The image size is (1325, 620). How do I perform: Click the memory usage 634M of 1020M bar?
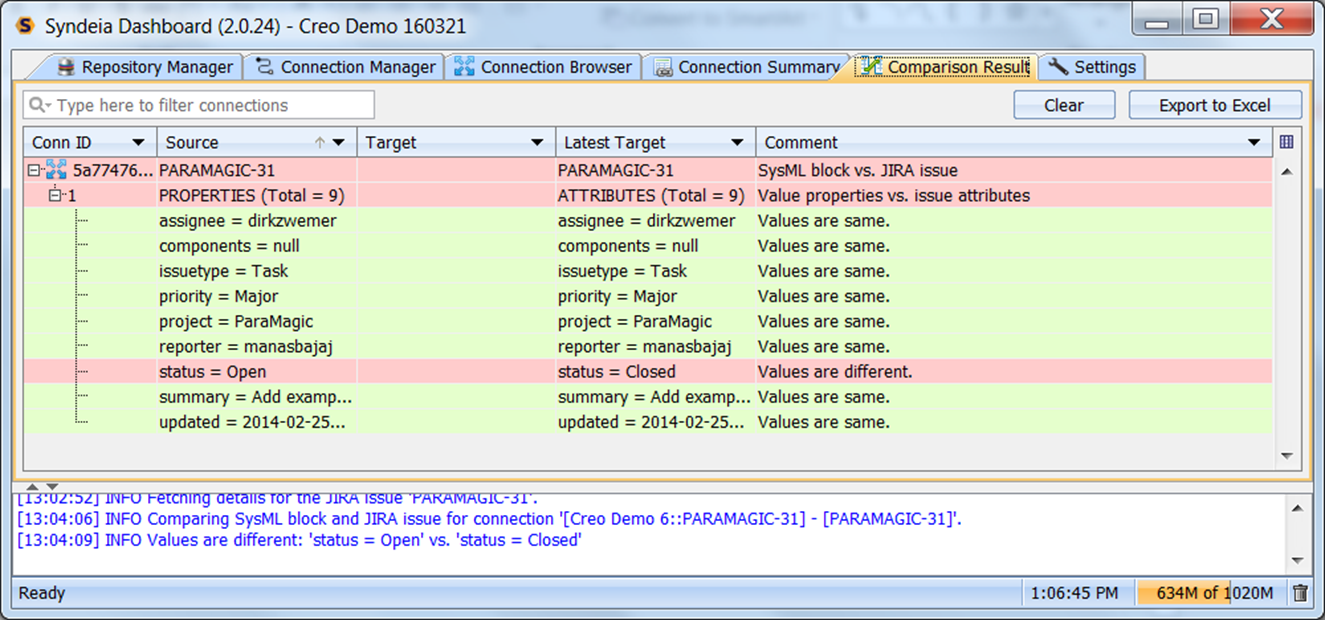(x=1209, y=593)
